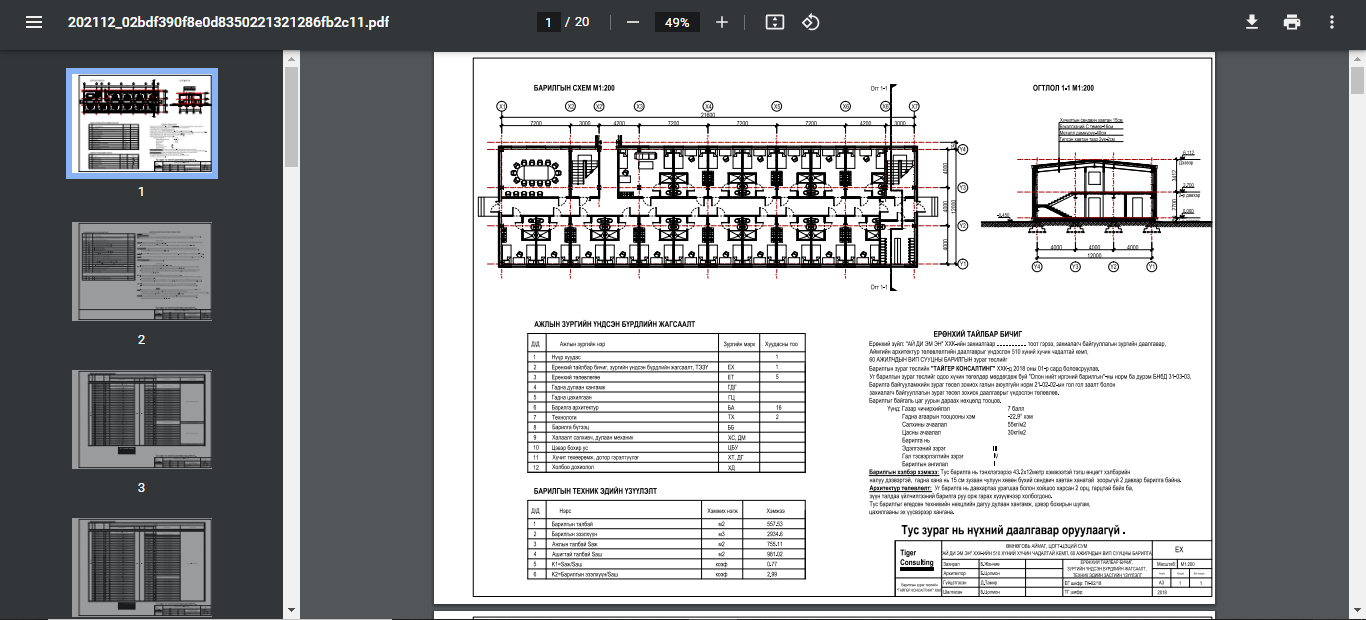Click the EX sheet code in title block
Screen dimensions: 1366x620
click(x=1178, y=550)
